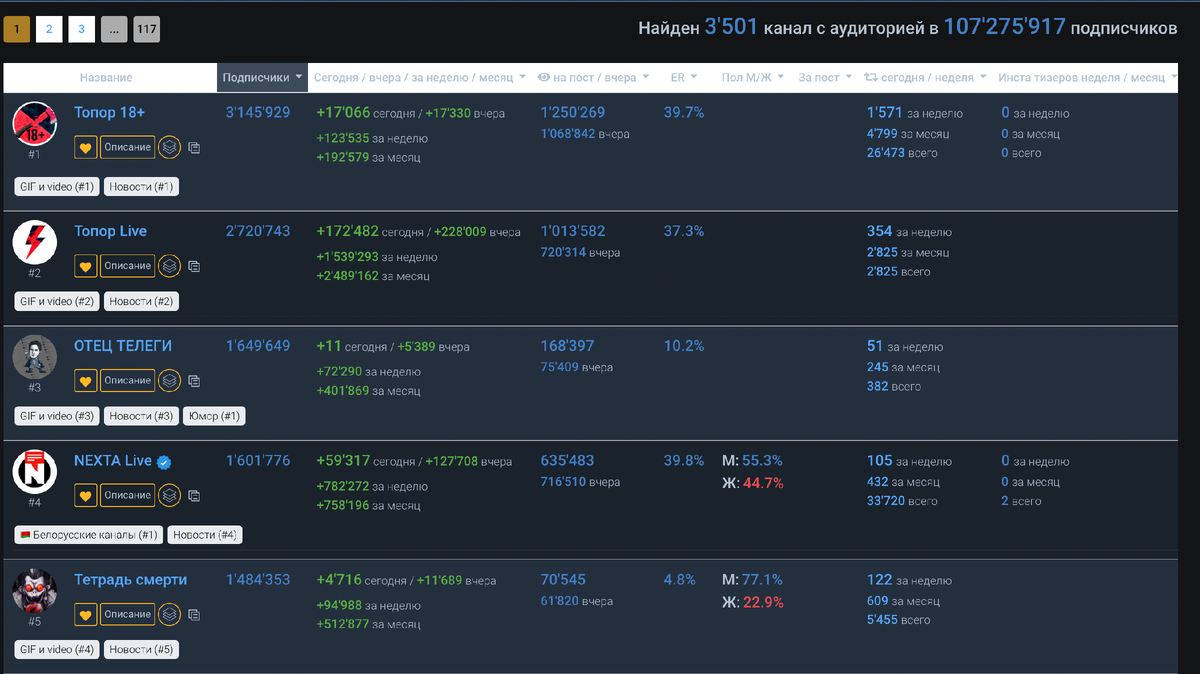The height and width of the screenshot is (674, 1200).
Task: Click copy icon in NEXTA Live row
Action: click(x=194, y=496)
